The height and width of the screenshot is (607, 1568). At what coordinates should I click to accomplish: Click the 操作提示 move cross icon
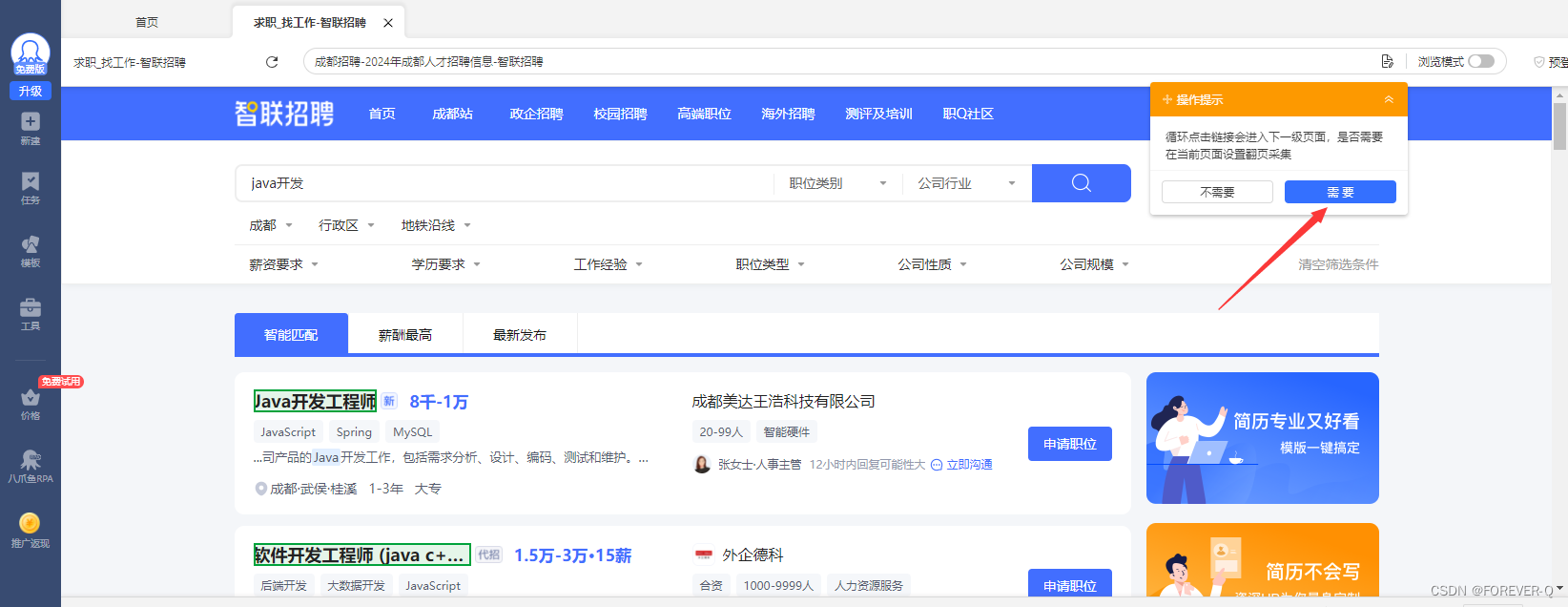coord(1167,99)
